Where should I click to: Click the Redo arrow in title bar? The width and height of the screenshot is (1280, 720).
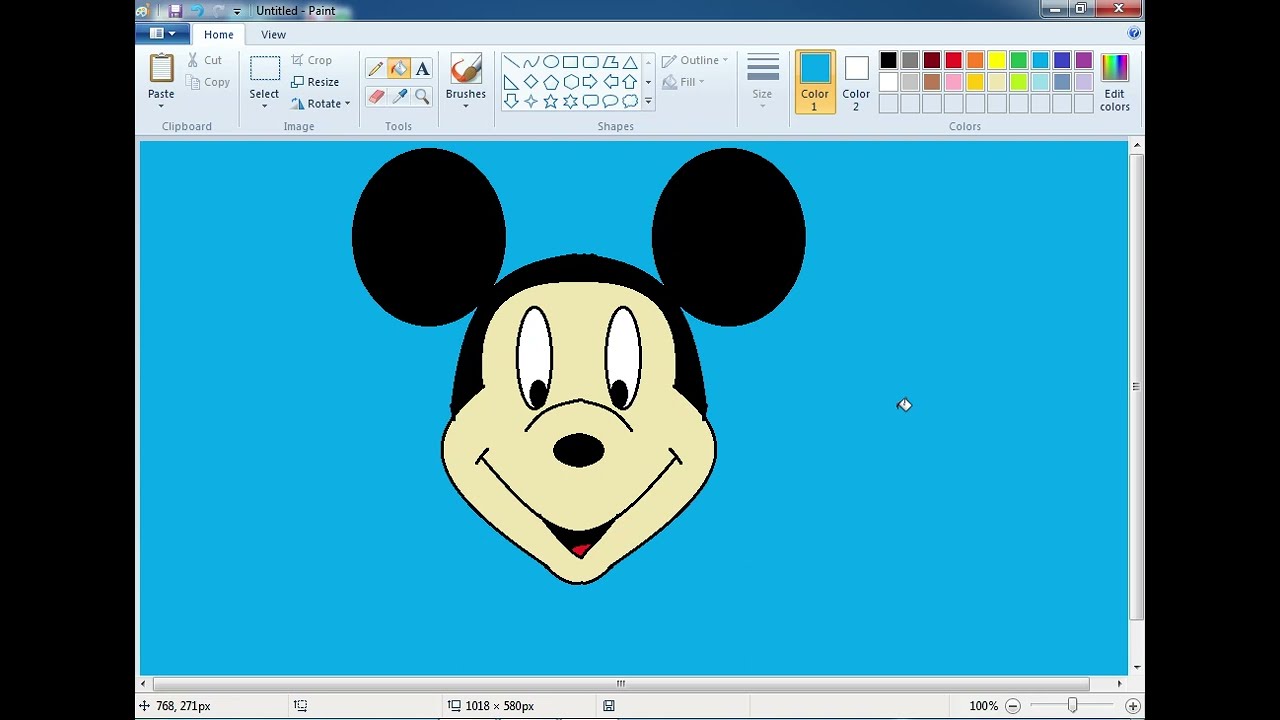click(x=218, y=11)
